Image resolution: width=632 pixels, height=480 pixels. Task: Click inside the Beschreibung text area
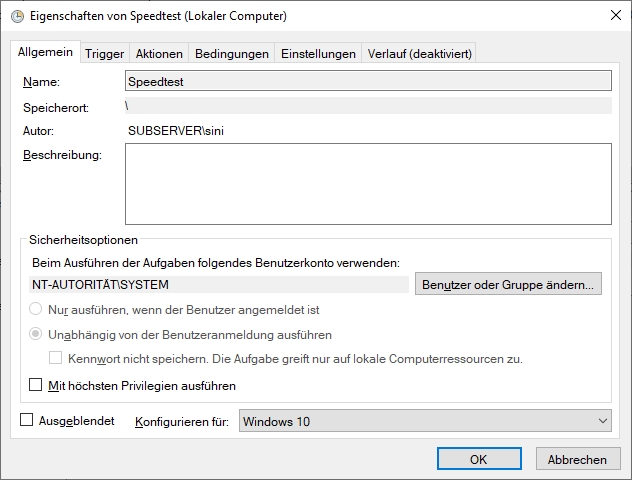tap(368, 184)
